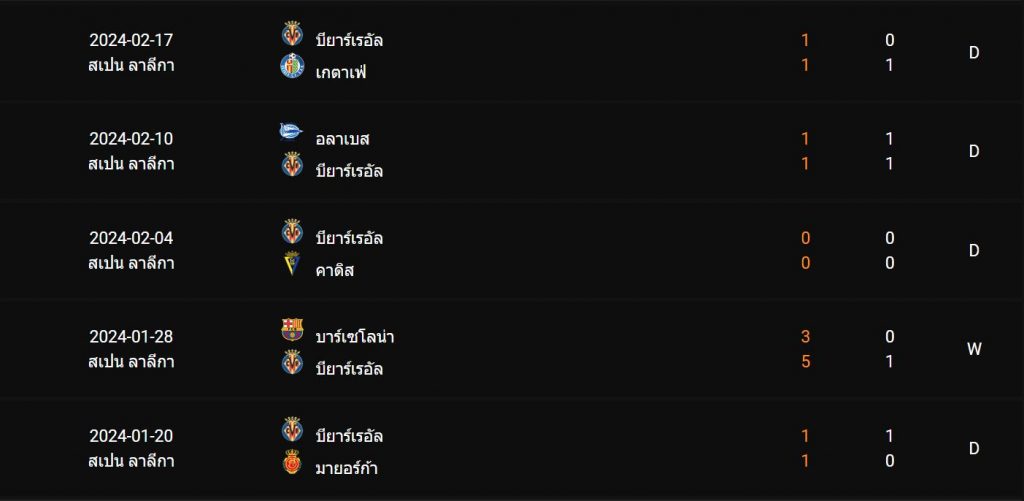1024x501 pixels.
Task: Click the Cadiz club crest
Action: 292,263
